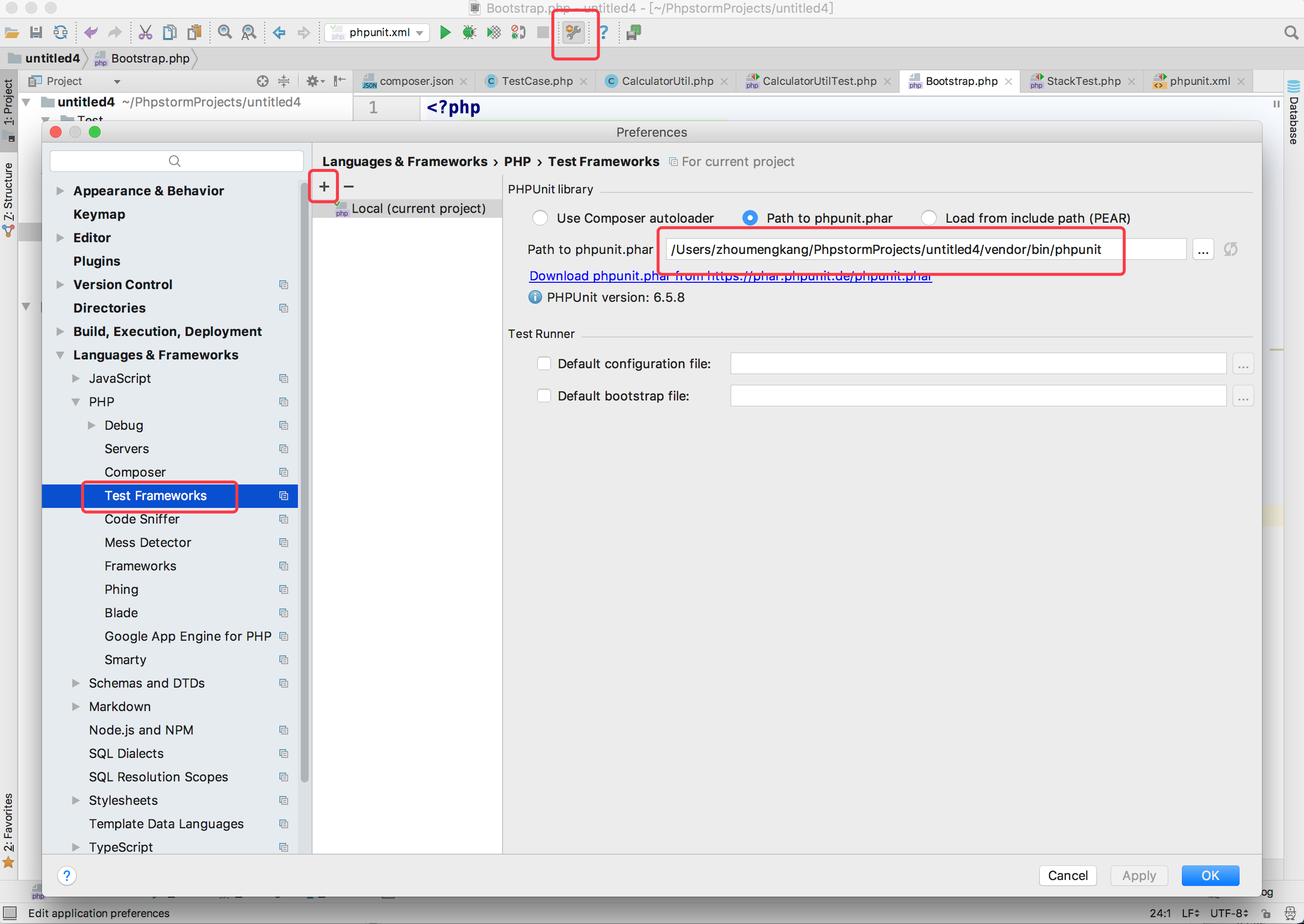Image resolution: width=1304 pixels, height=924 pixels.
Task: Enable the Default configuration file checkbox
Action: coord(544,363)
